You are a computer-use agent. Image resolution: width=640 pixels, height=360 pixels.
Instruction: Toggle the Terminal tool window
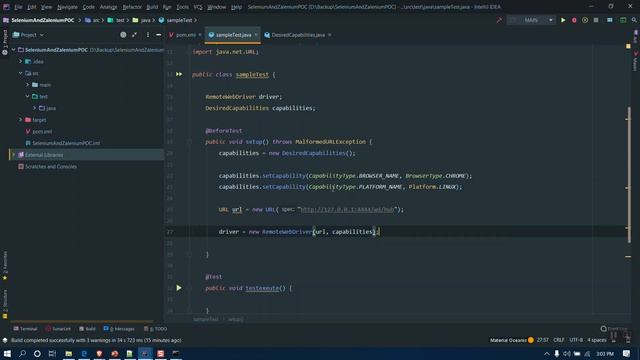pyautogui.click(x=25, y=329)
